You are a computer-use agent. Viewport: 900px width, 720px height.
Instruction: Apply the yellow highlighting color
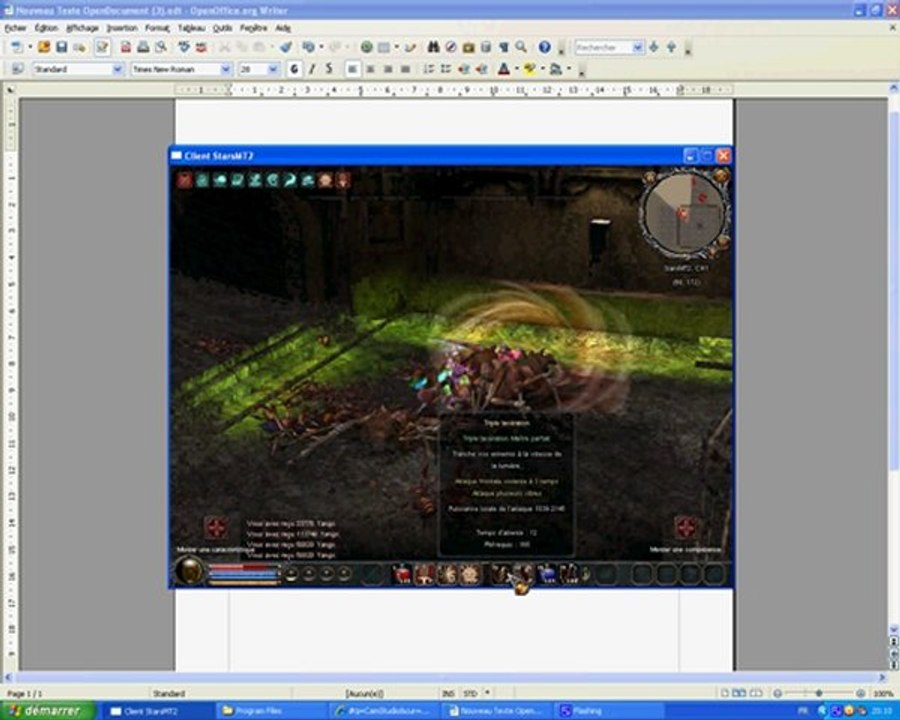[x=530, y=69]
